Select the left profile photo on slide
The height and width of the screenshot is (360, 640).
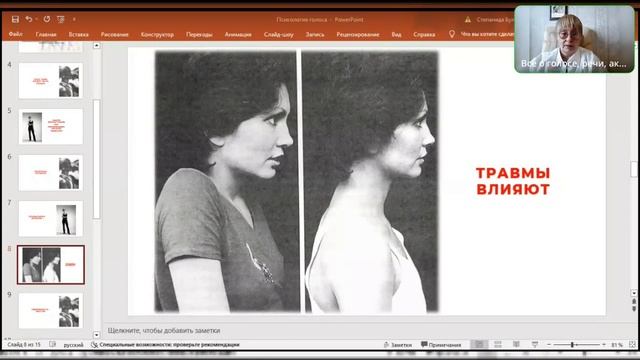click(227, 182)
